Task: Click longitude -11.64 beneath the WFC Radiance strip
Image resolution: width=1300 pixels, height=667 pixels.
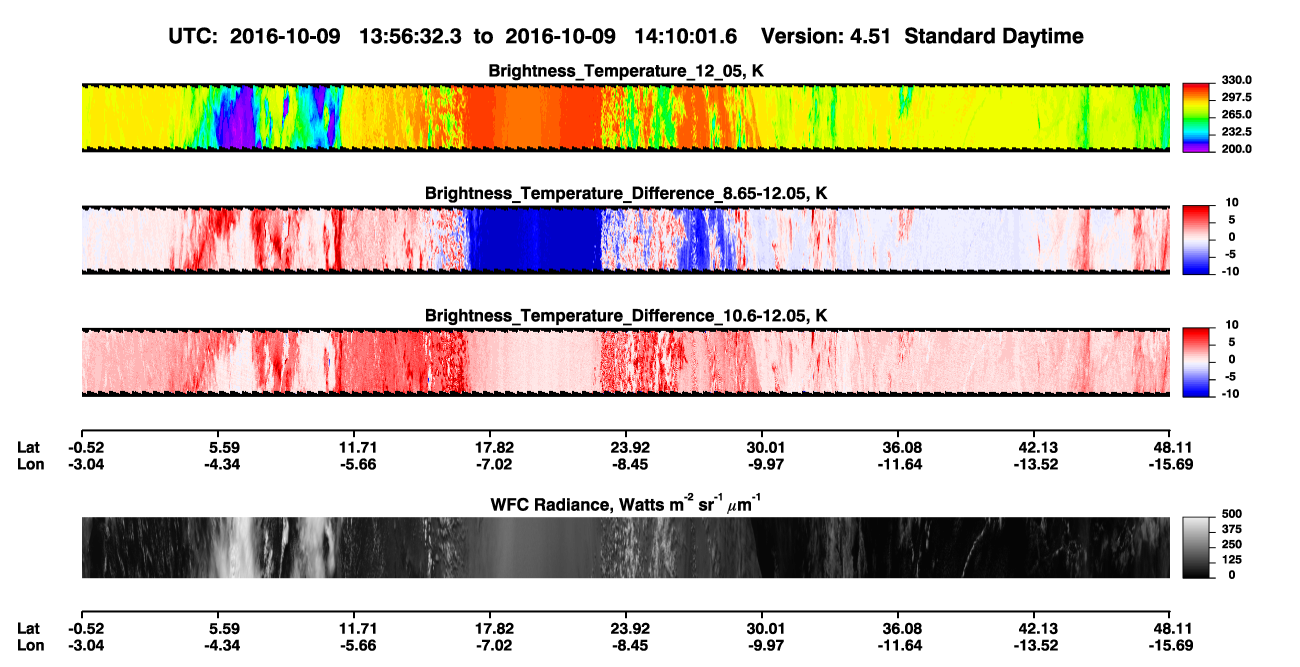Action: (x=897, y=646)
